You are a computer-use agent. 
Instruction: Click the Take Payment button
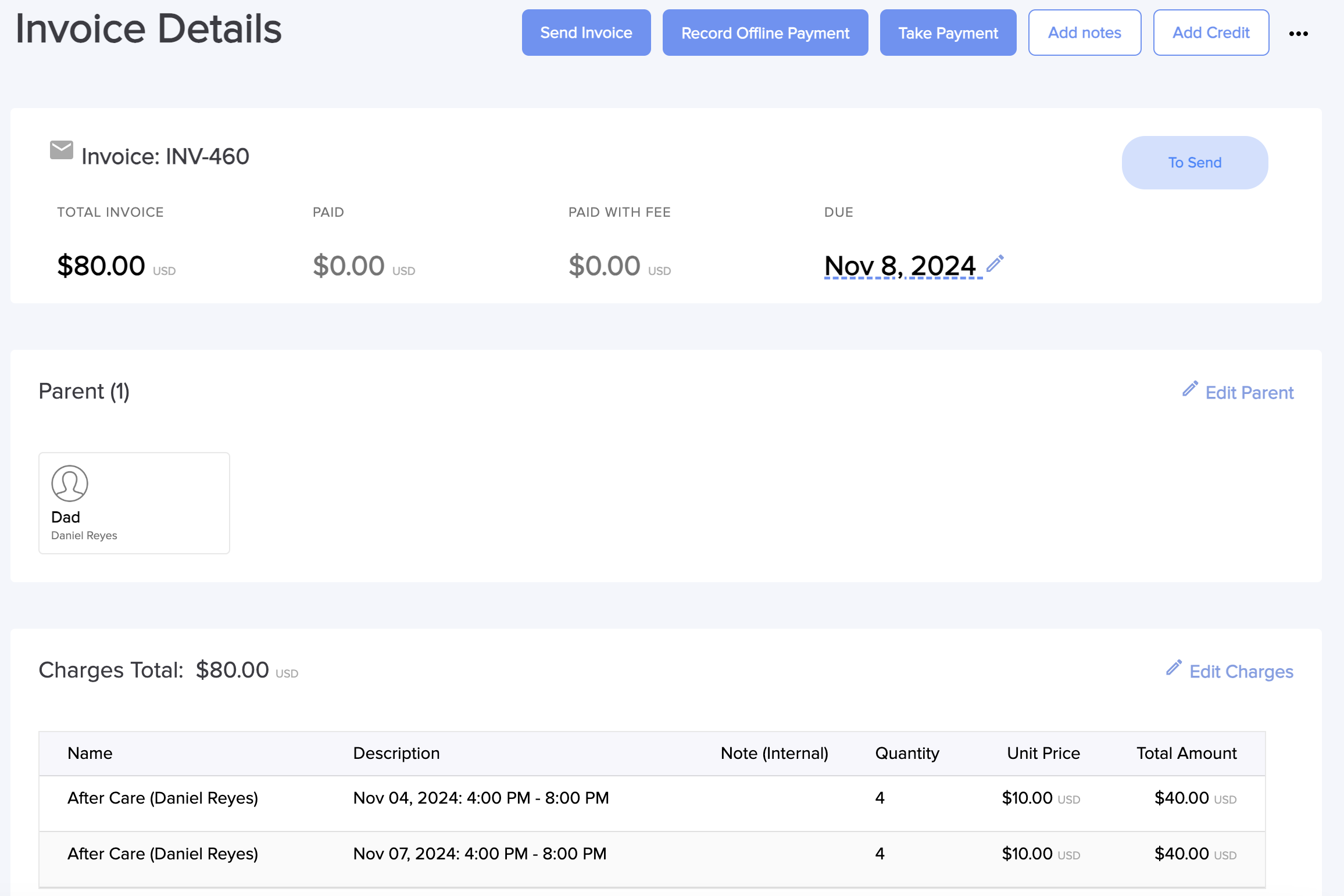(x=948, y=33)
